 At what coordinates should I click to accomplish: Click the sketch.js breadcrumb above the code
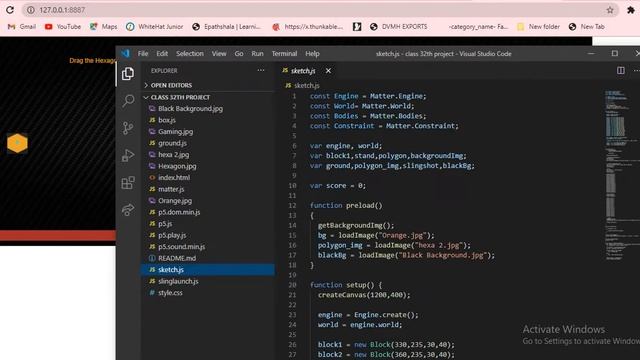[302, 85]
